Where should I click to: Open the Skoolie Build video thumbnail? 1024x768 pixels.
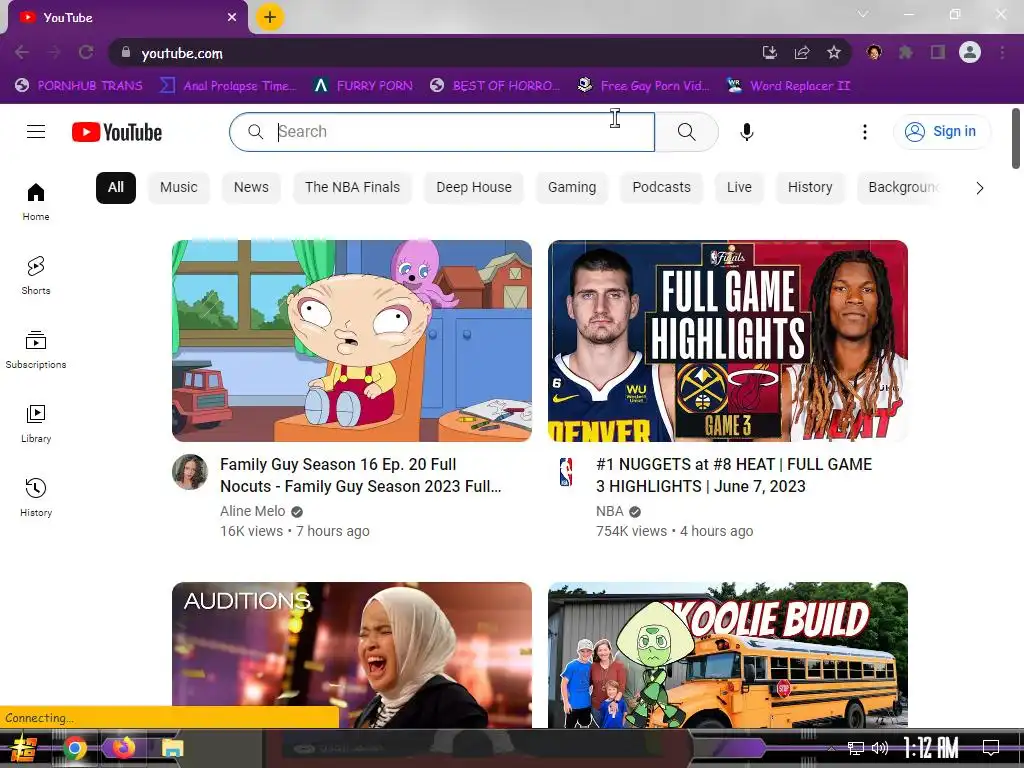(728, 655)
